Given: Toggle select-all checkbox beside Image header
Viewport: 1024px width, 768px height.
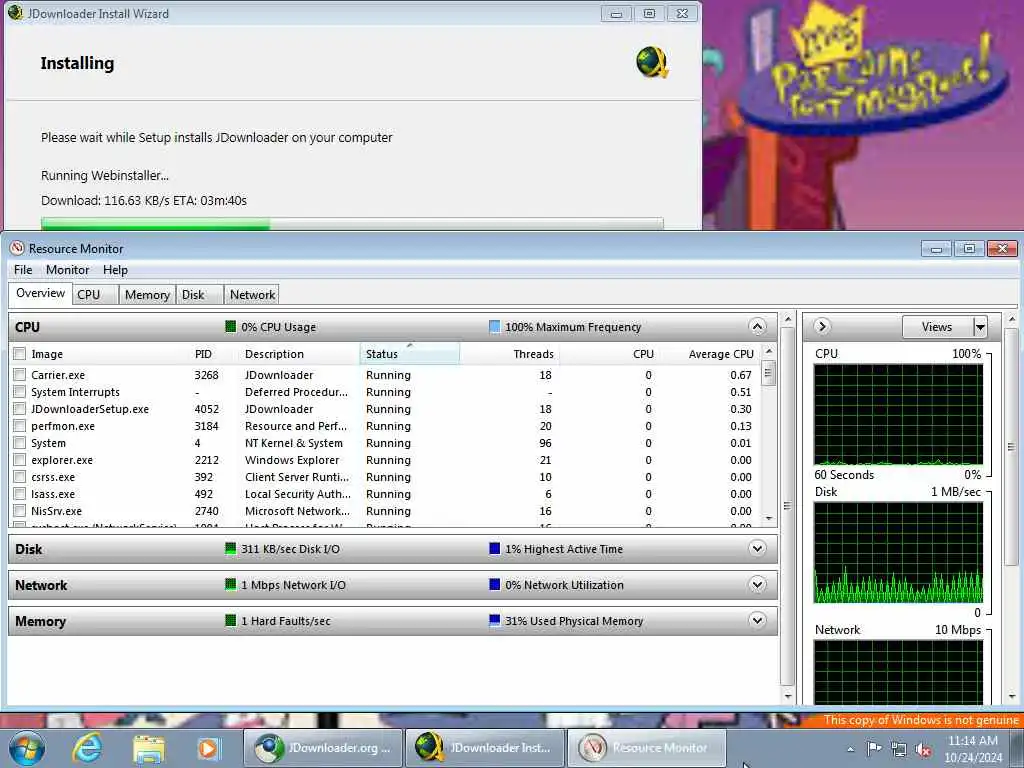Looking at the screenshot, I should click(20, 353).
